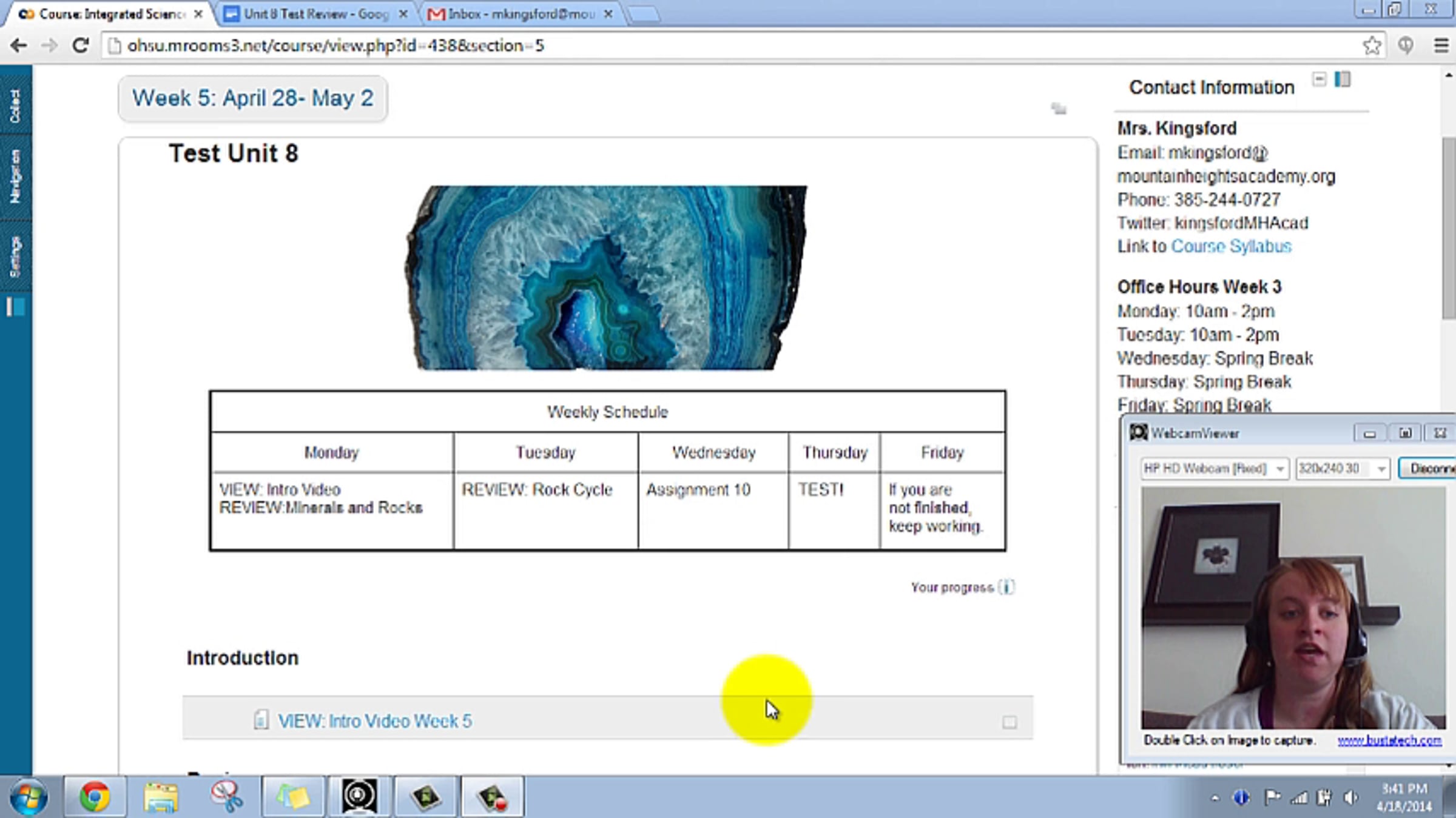Open the HP HD Webcam device dropdown

1279,469
